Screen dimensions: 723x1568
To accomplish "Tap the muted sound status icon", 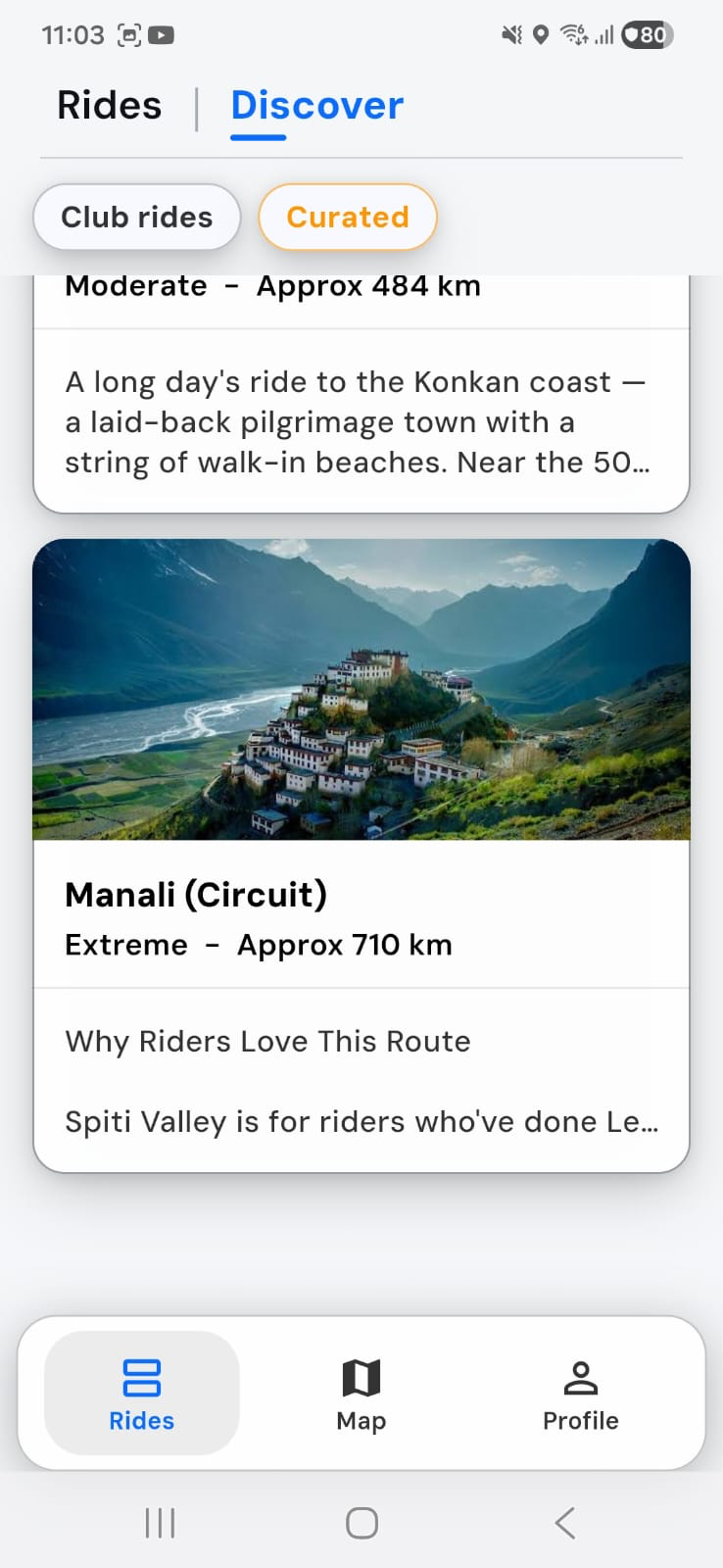I will coord(511,35).
